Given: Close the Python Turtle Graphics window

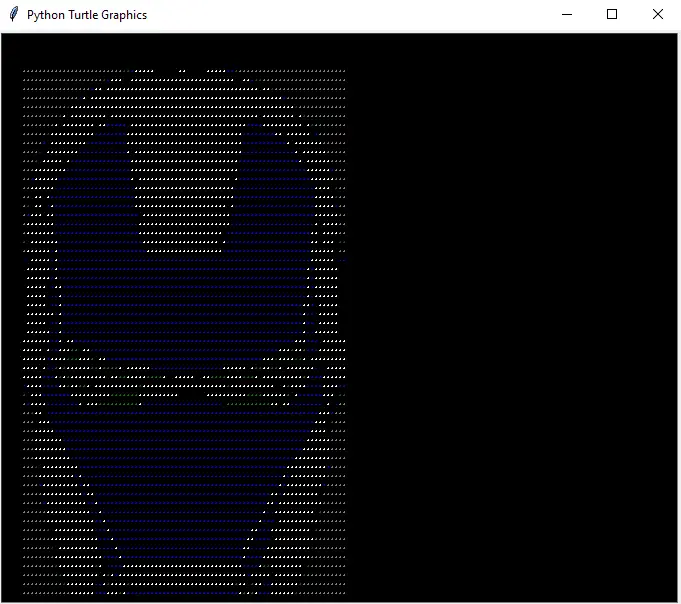Looking at the screenshot, I should (x=658, y=14).
